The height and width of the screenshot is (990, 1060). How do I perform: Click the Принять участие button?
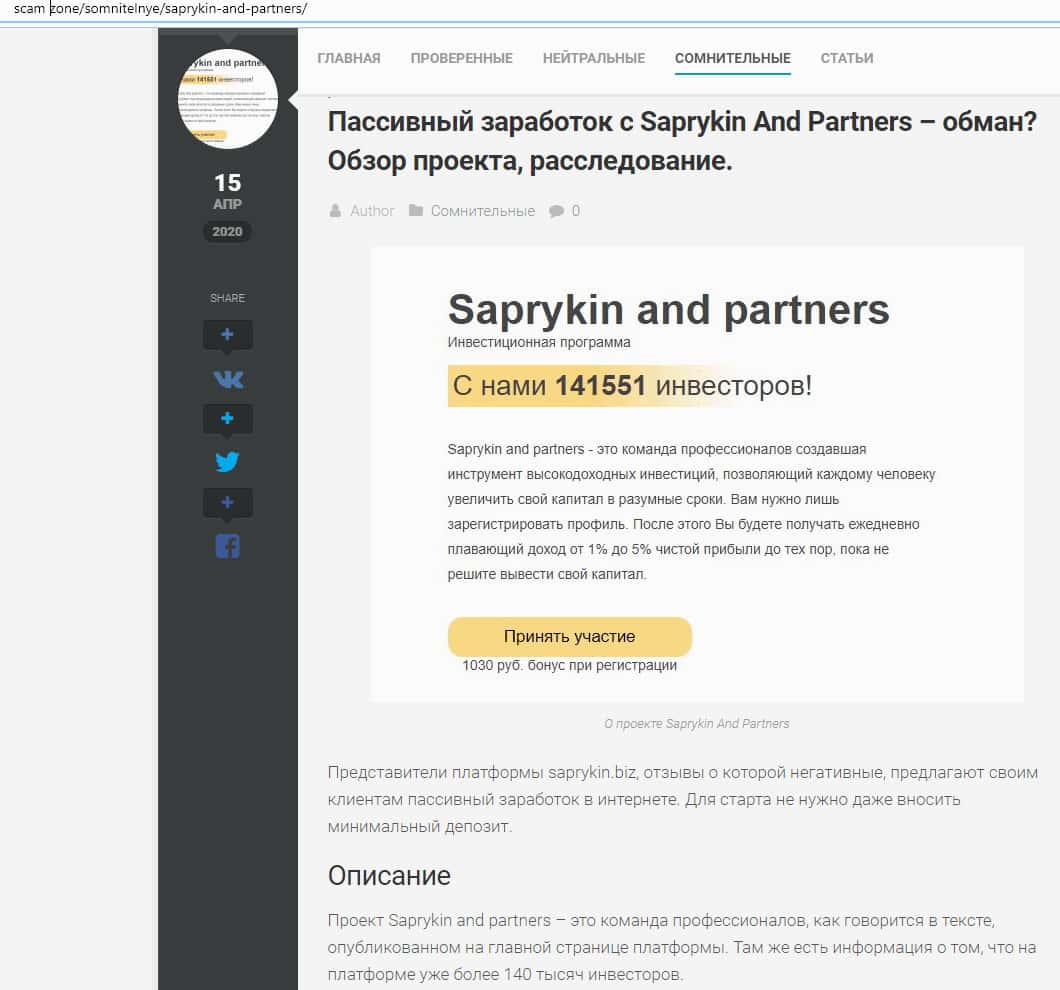569,636
